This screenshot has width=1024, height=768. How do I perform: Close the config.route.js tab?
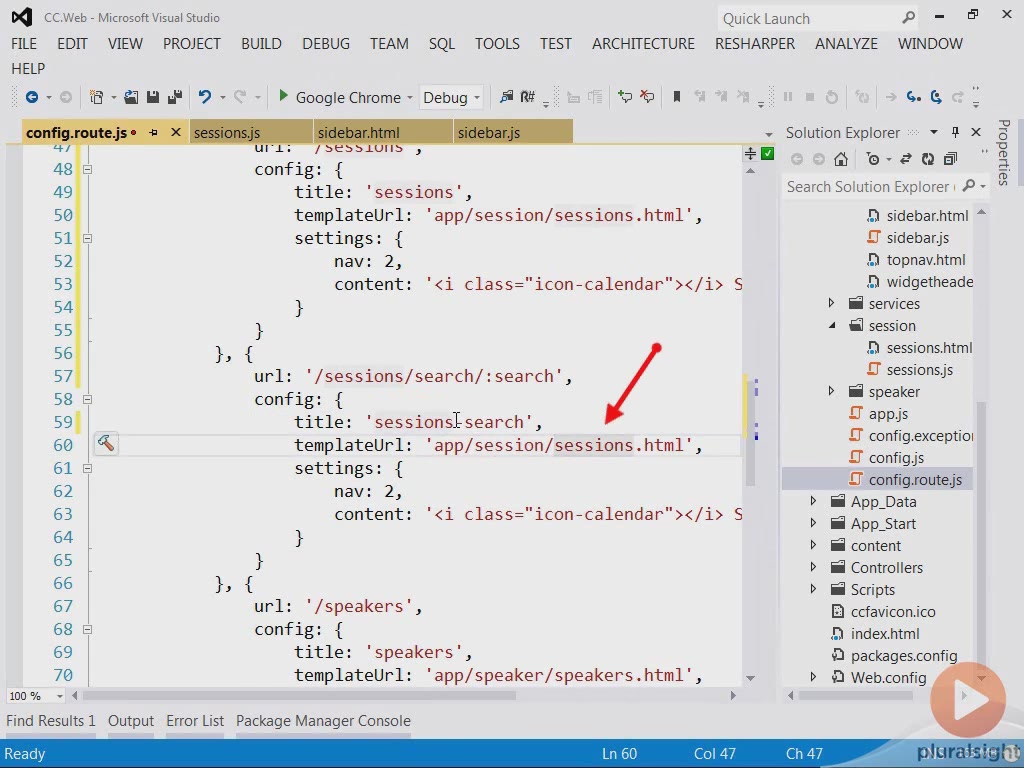[x=176, y=133]
